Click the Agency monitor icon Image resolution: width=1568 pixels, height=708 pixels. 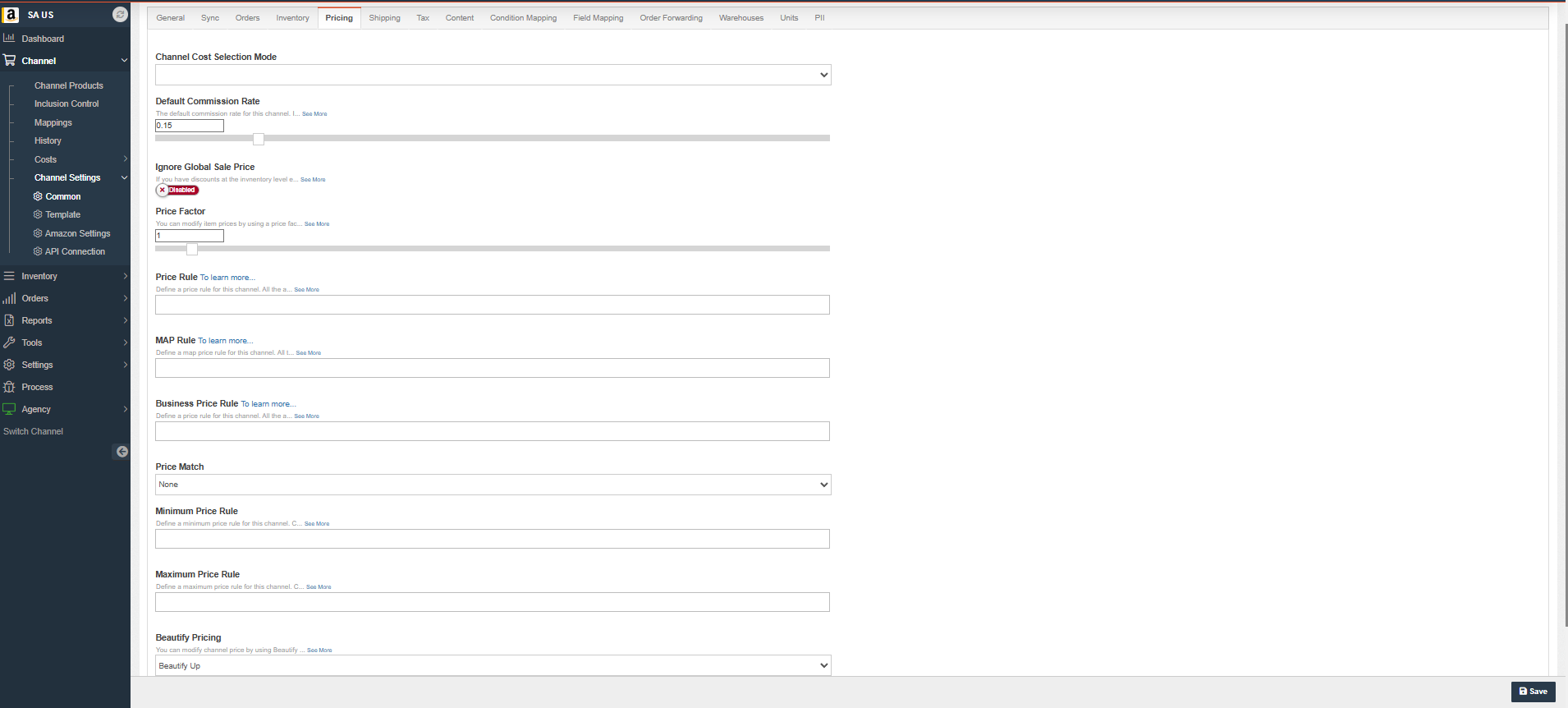[9, 409]
